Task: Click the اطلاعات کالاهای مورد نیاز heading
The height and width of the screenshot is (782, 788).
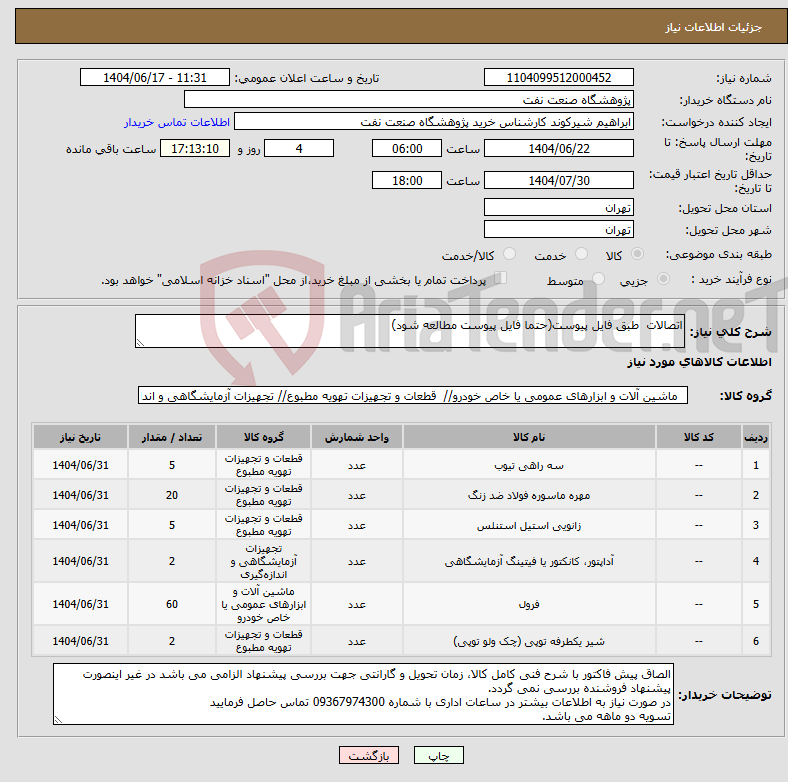Action: (x=699, y=362)
